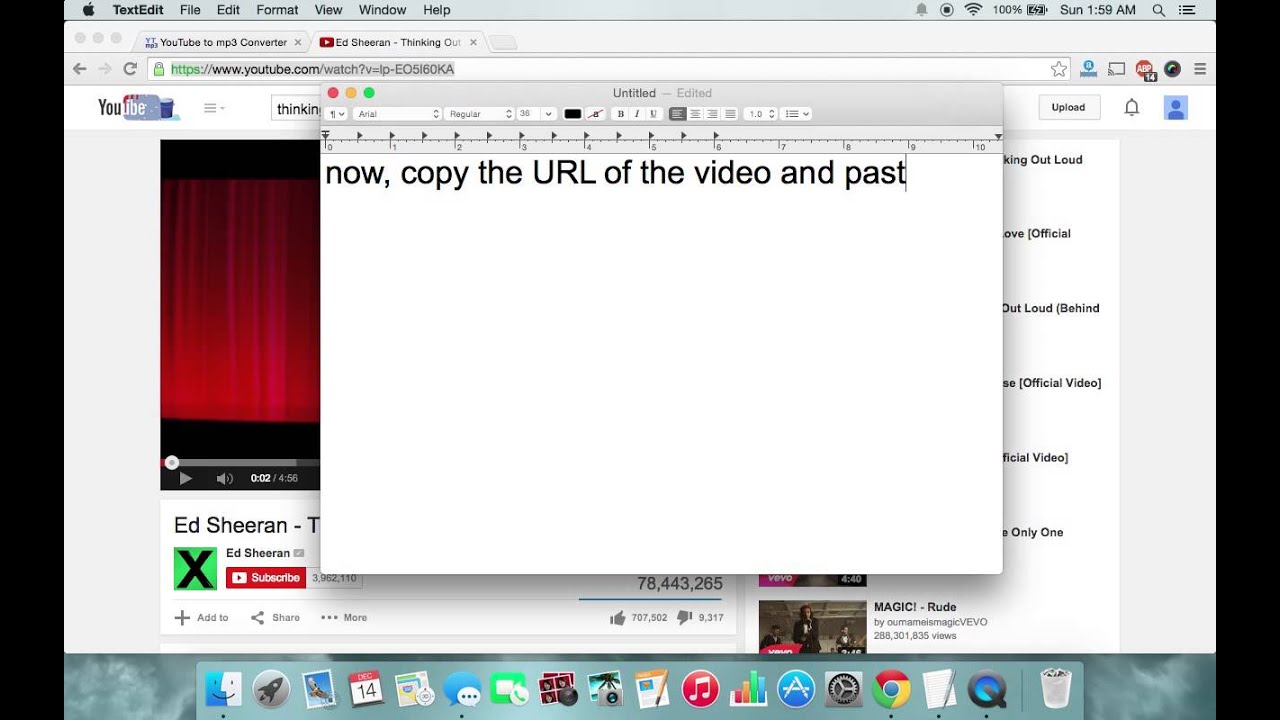Click Share under the video
This screenshot has width=1280, height=720.
275,618
